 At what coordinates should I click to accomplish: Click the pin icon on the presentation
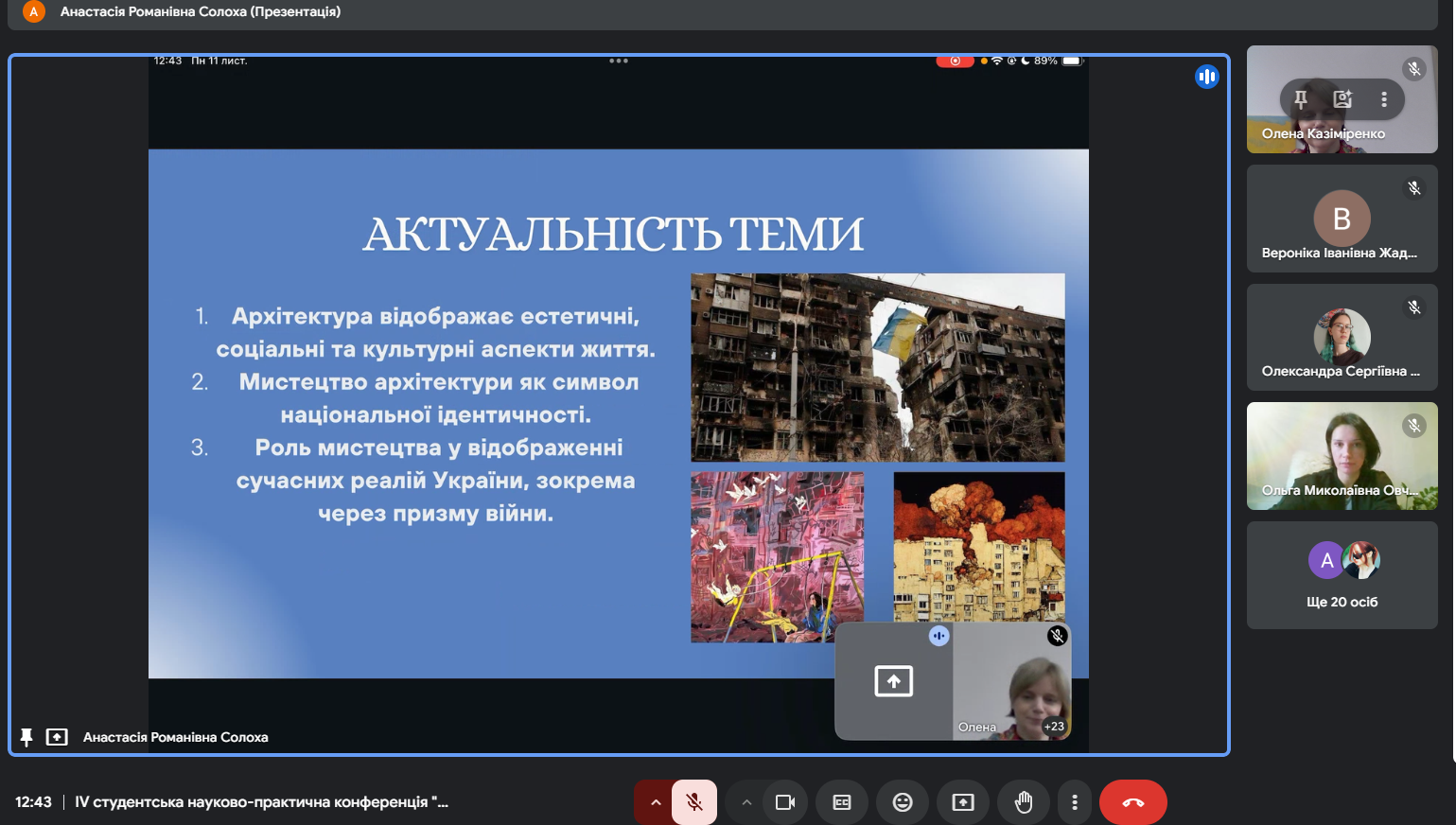tap(26, 737)
